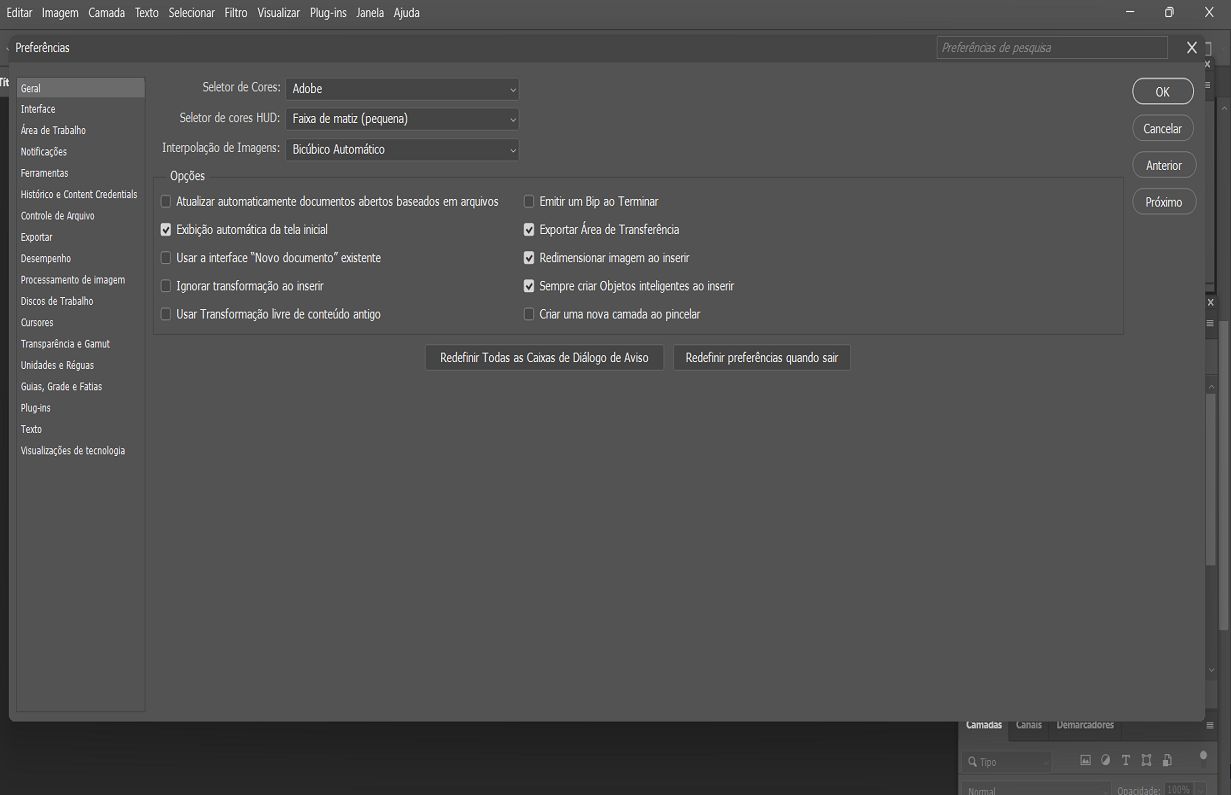Uncheck Exportar Área de Transferência
The width and height of the screenshot is (1231, 795).
(529, 229)
